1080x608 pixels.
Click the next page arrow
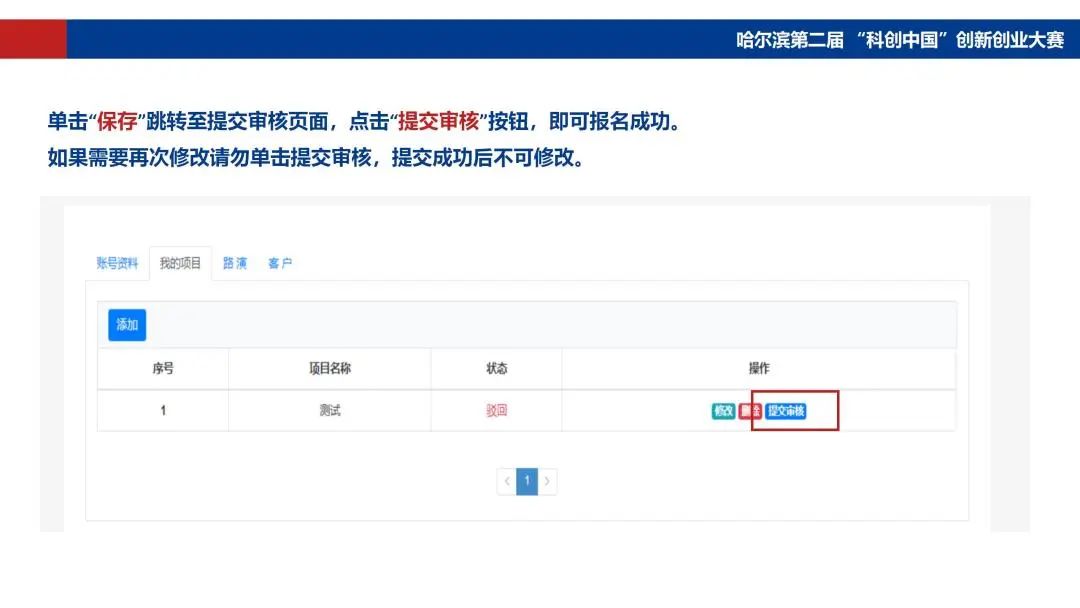(548, 481)
